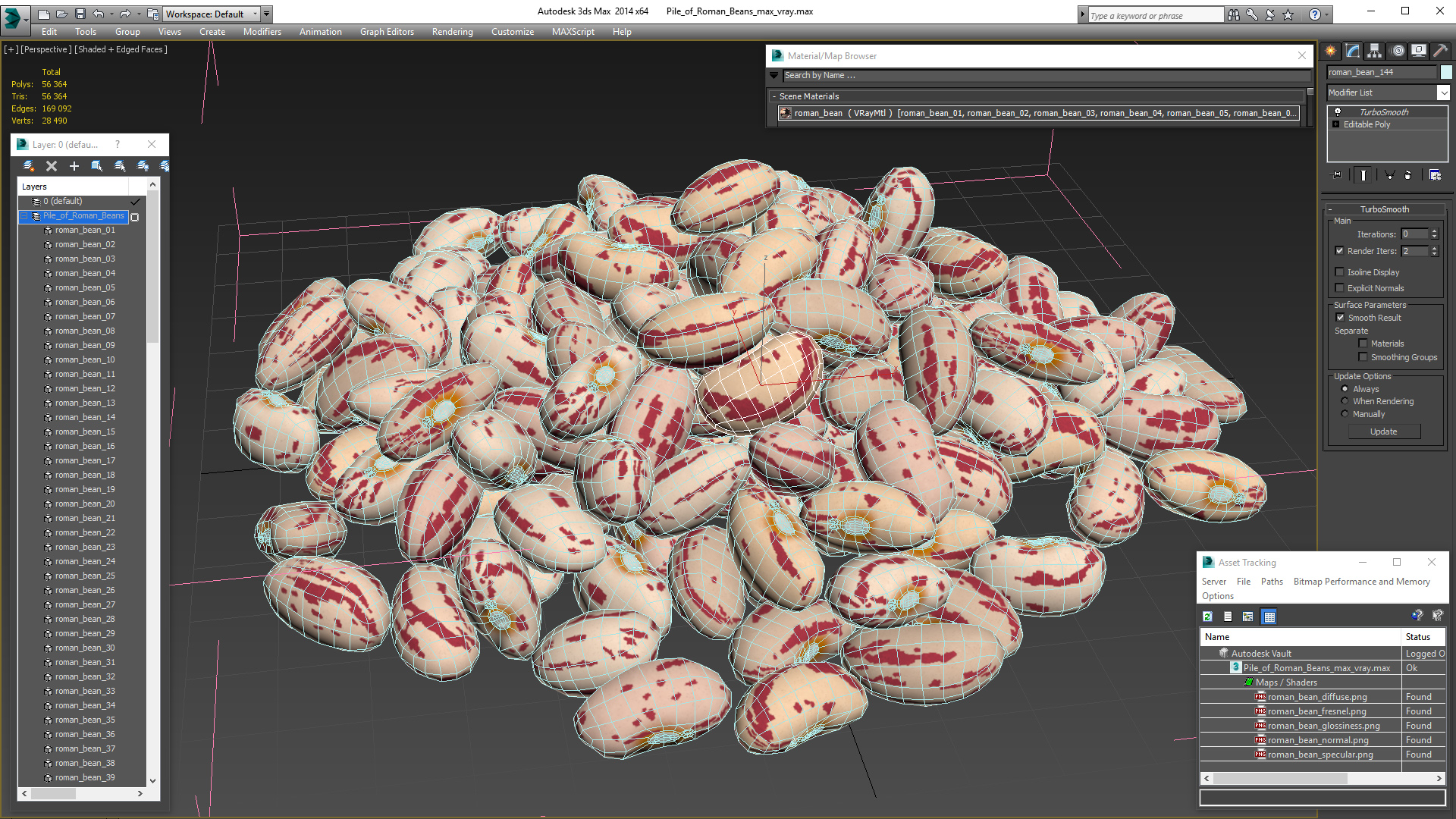Toggle TurboSmooth modifier lightbulb on/off
1456x819 pixels.
(x=1338, y=111)
